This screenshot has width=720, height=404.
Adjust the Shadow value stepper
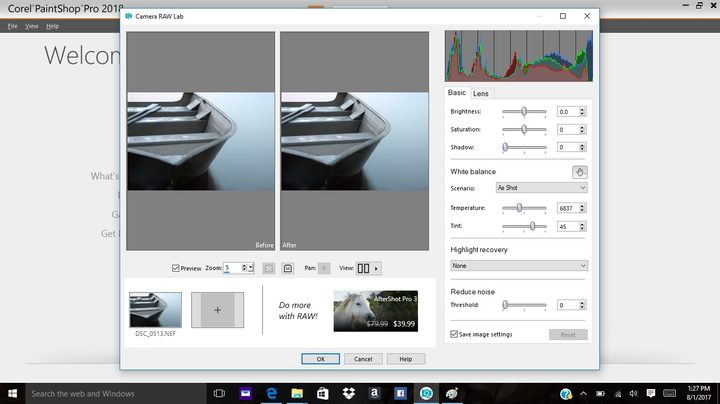pos(582,147)
